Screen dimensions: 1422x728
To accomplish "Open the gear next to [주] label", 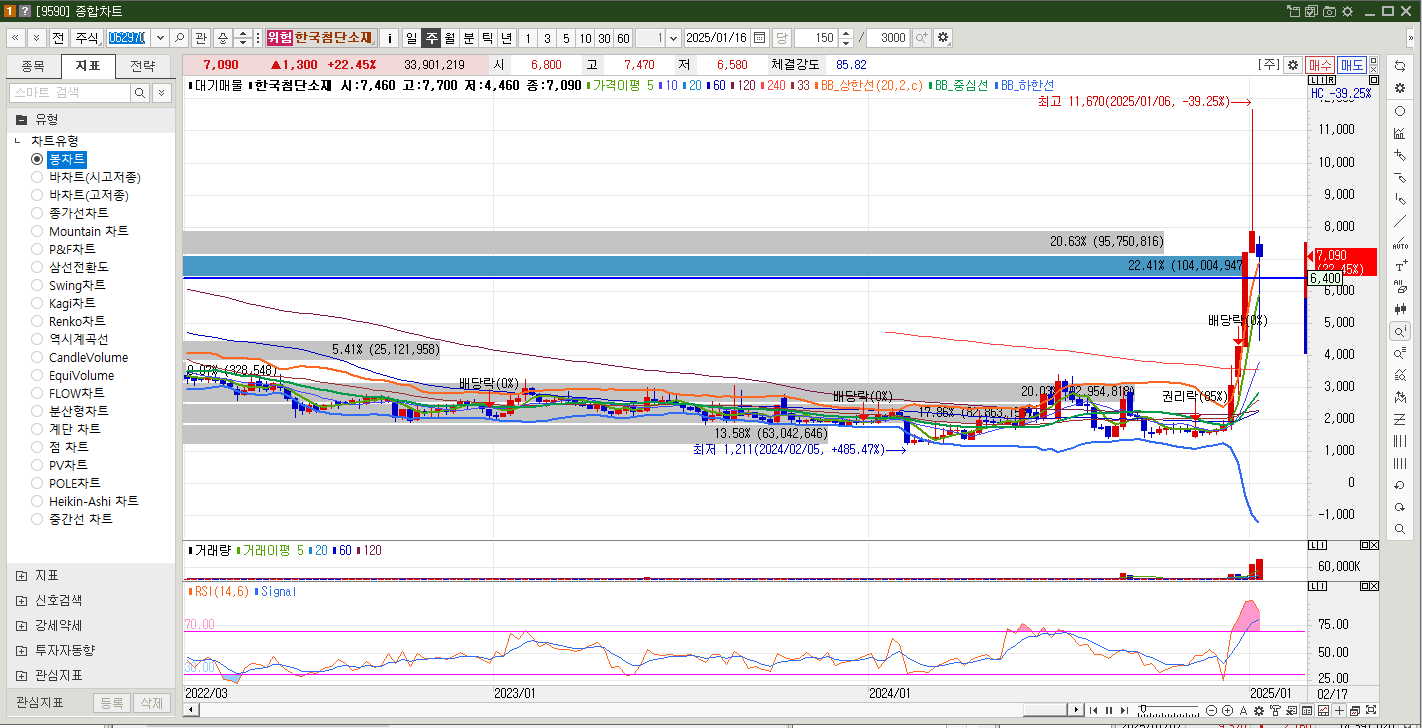I will point(1293,64).
